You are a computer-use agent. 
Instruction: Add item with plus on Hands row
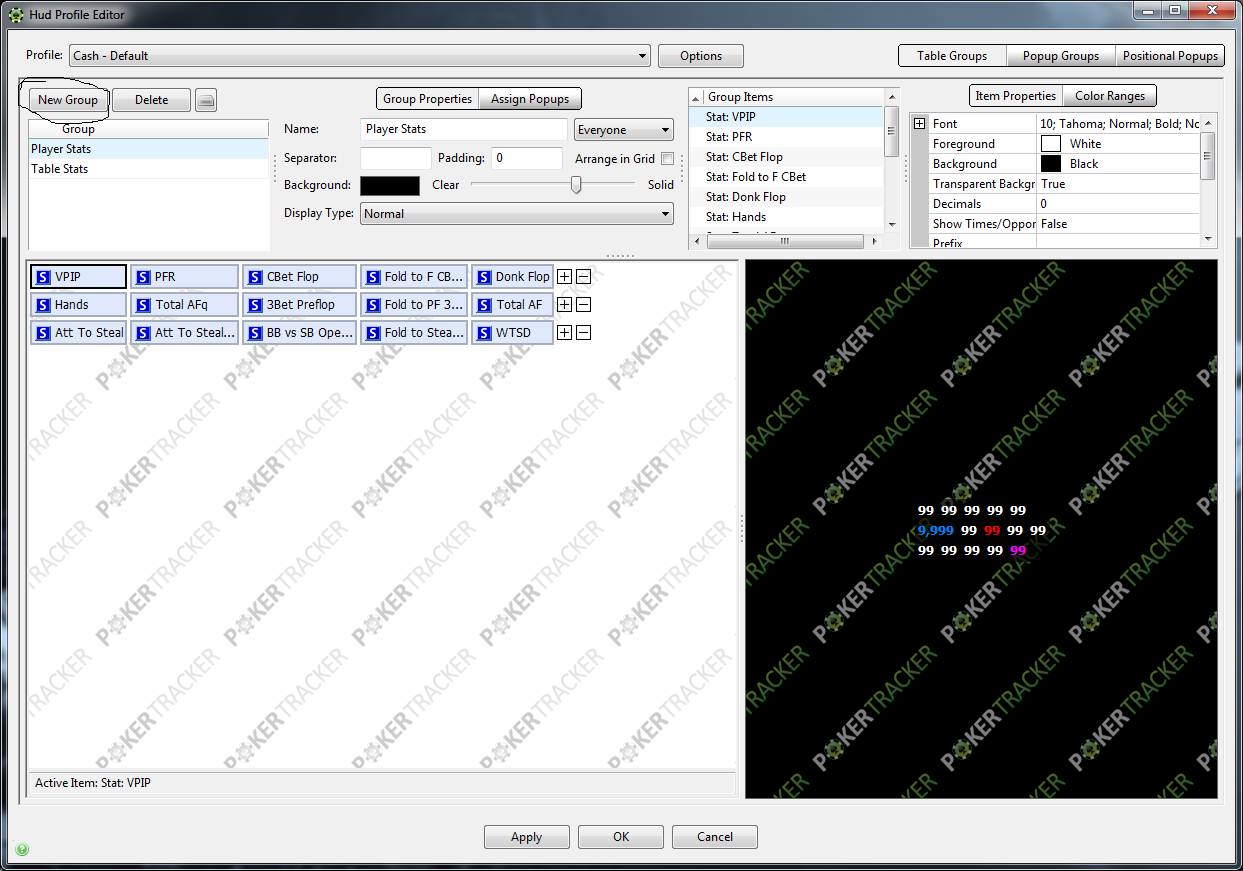(565, 305)
